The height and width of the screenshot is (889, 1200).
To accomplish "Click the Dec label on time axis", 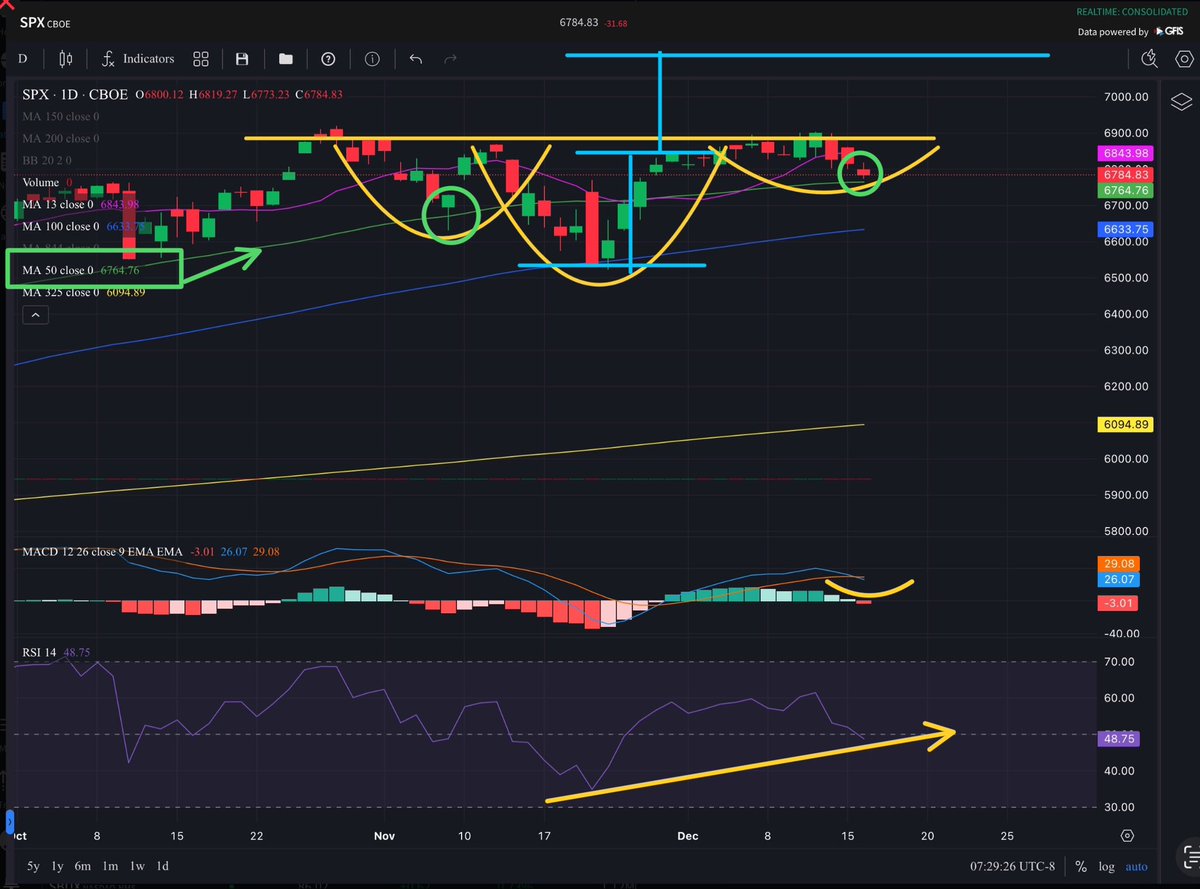I will tap(688, 834).
